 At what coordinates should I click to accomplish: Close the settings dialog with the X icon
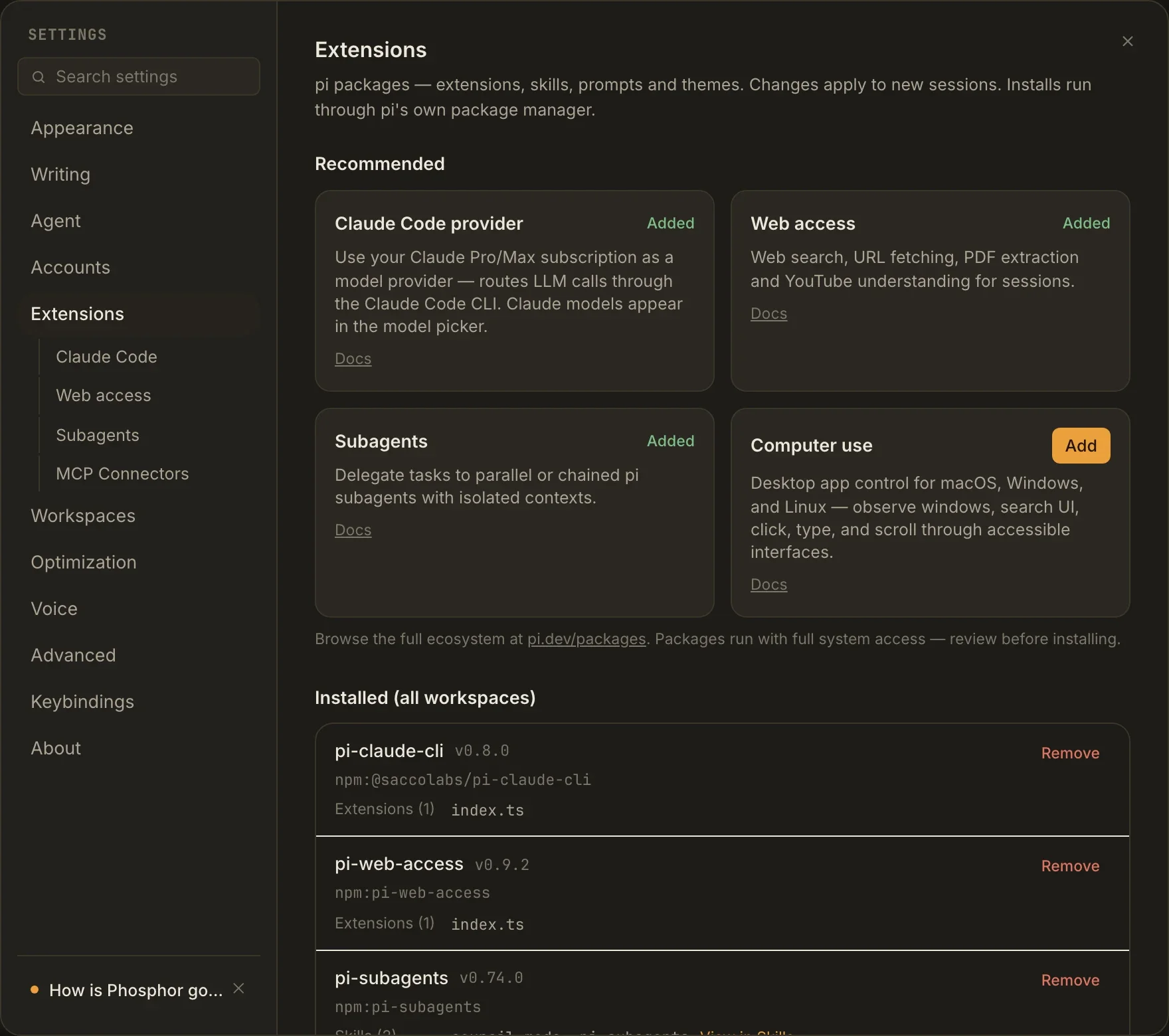tap(1127, 41)
